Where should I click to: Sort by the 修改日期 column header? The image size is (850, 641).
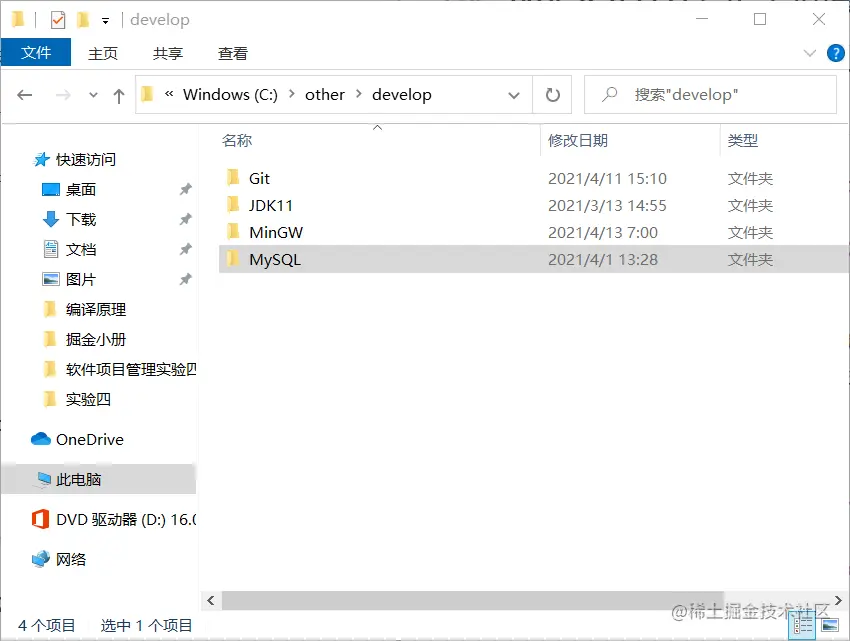click(578, 141)
